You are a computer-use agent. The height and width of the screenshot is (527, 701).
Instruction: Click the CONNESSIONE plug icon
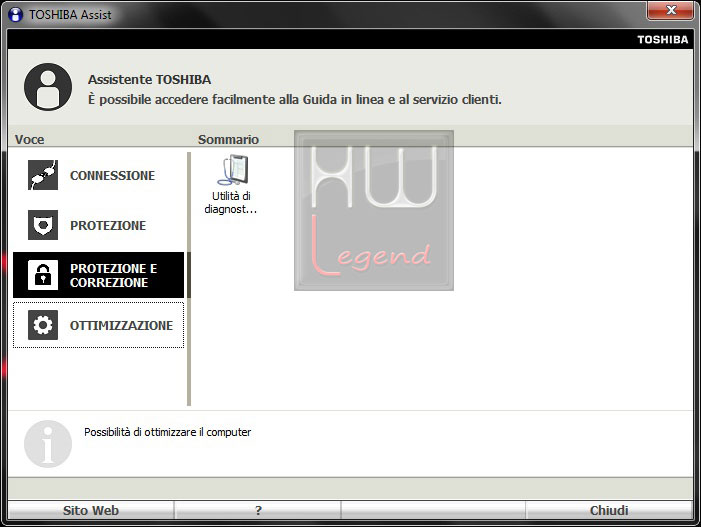43,175
